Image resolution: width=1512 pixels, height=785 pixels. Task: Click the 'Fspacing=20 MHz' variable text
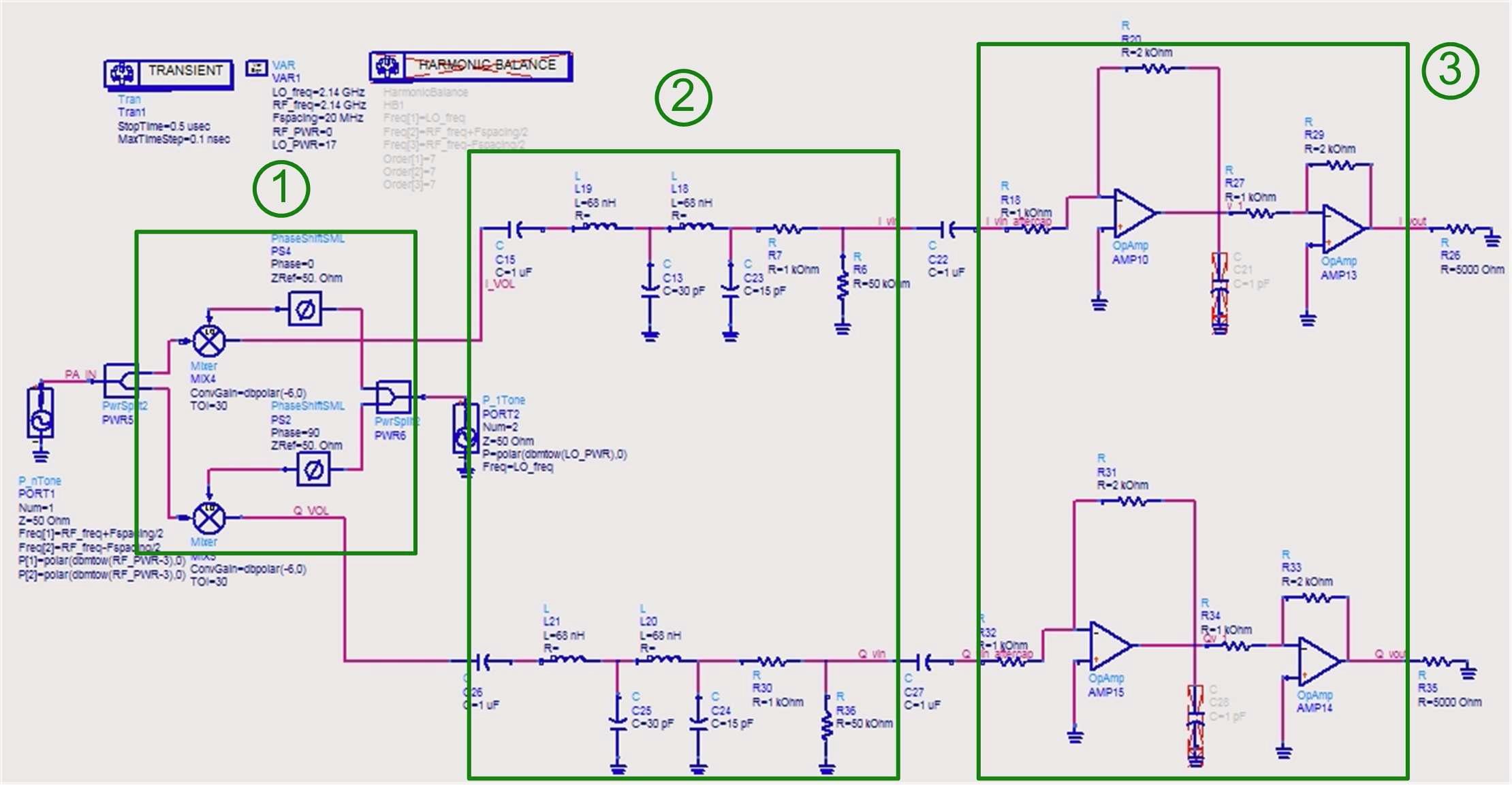(x=317, y=118)
